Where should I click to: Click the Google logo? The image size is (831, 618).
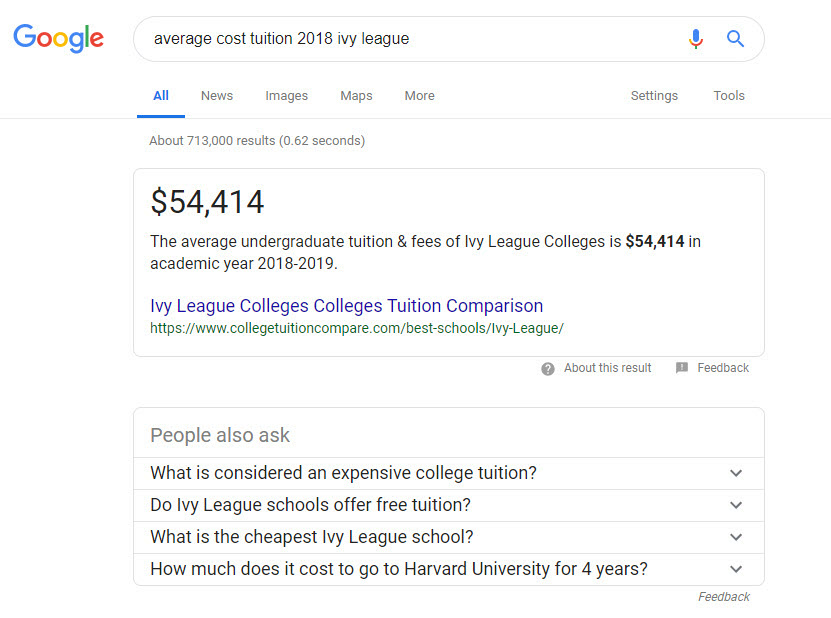coord(58,39)
